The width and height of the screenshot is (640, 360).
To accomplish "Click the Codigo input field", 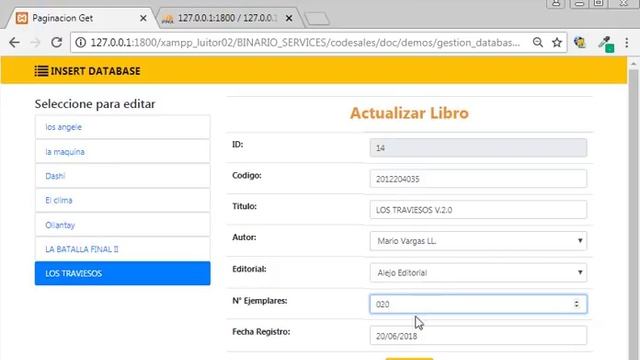I will pos(478,179).
